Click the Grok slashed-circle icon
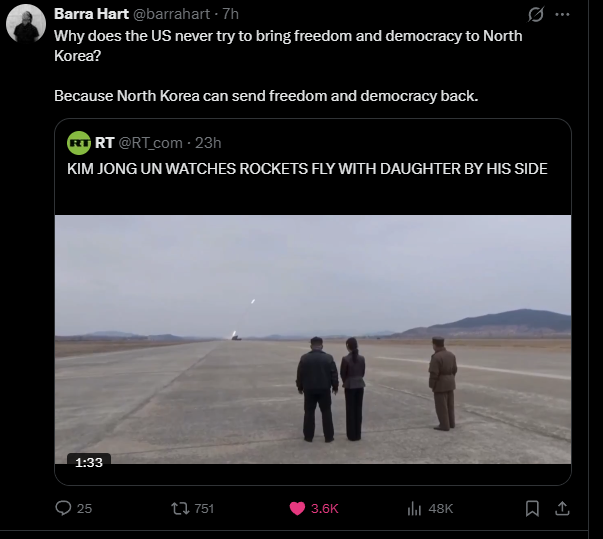603x539 pixels. pyautogui.click(x=536, y=15)
